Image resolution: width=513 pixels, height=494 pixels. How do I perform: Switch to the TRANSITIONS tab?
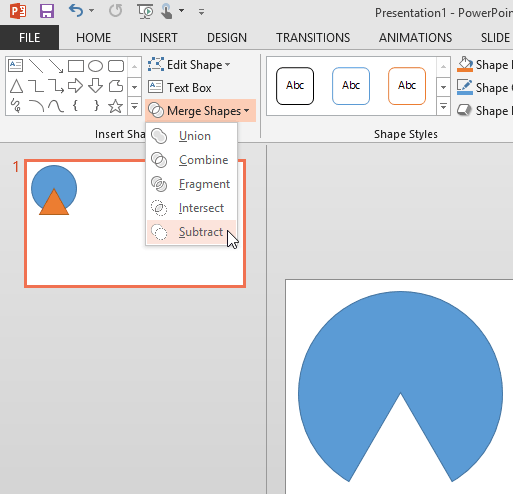point(313,37)
